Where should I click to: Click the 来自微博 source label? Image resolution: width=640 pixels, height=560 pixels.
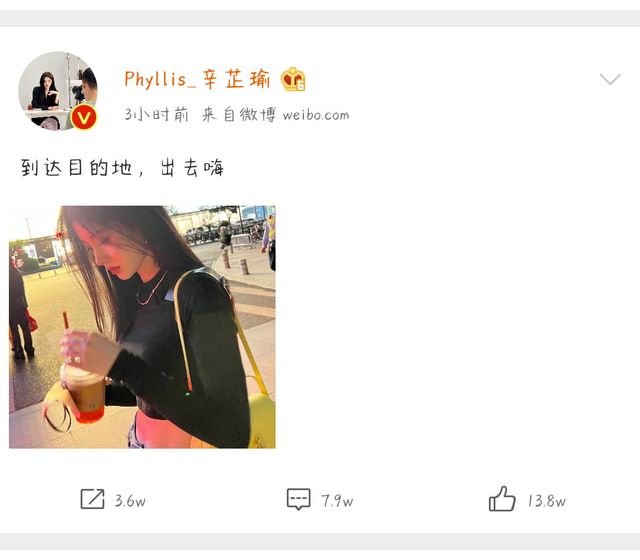(239, 115)
